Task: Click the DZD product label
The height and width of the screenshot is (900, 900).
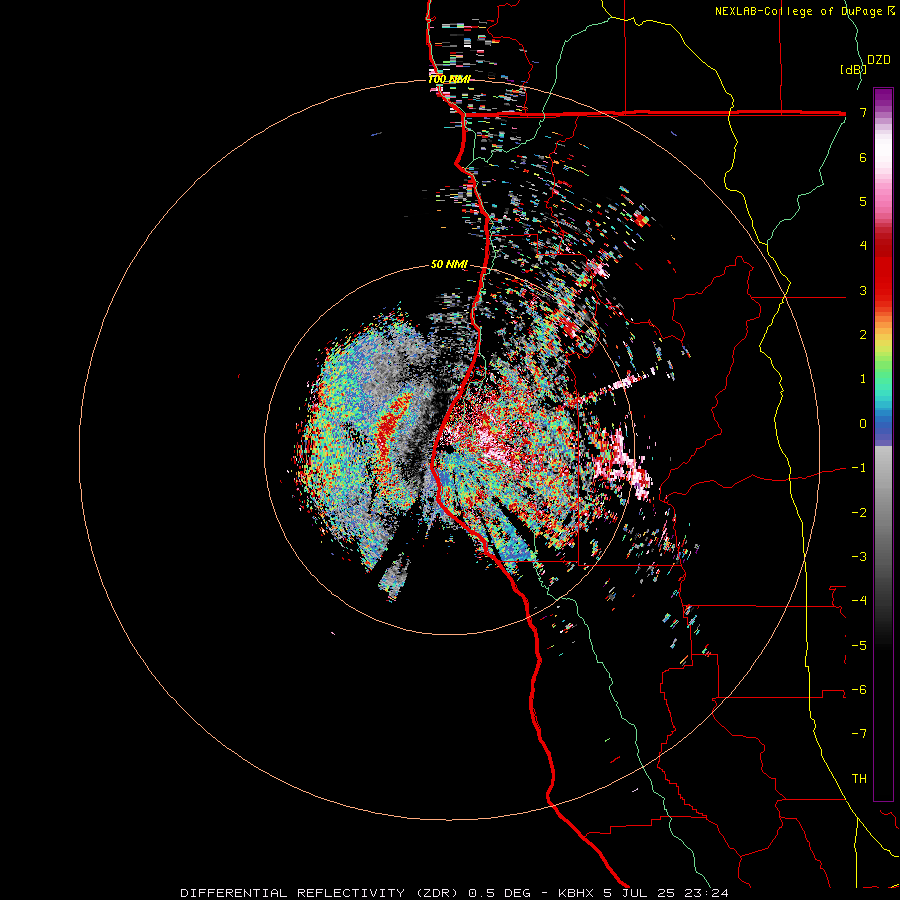Action: tap(879, 60)
